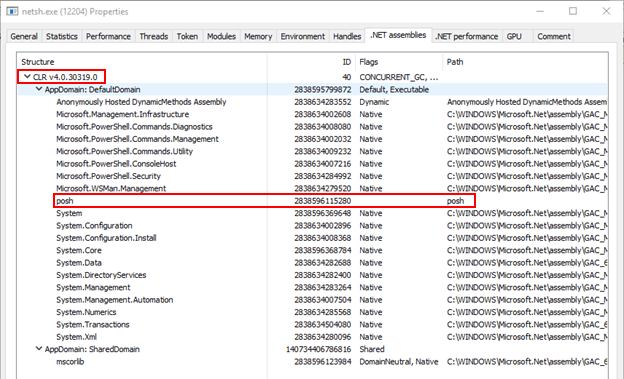Select Microsoft.PowerShell.ConsoleHost assembly row
This screenshot has height=379, width=624.
point(312,164)
